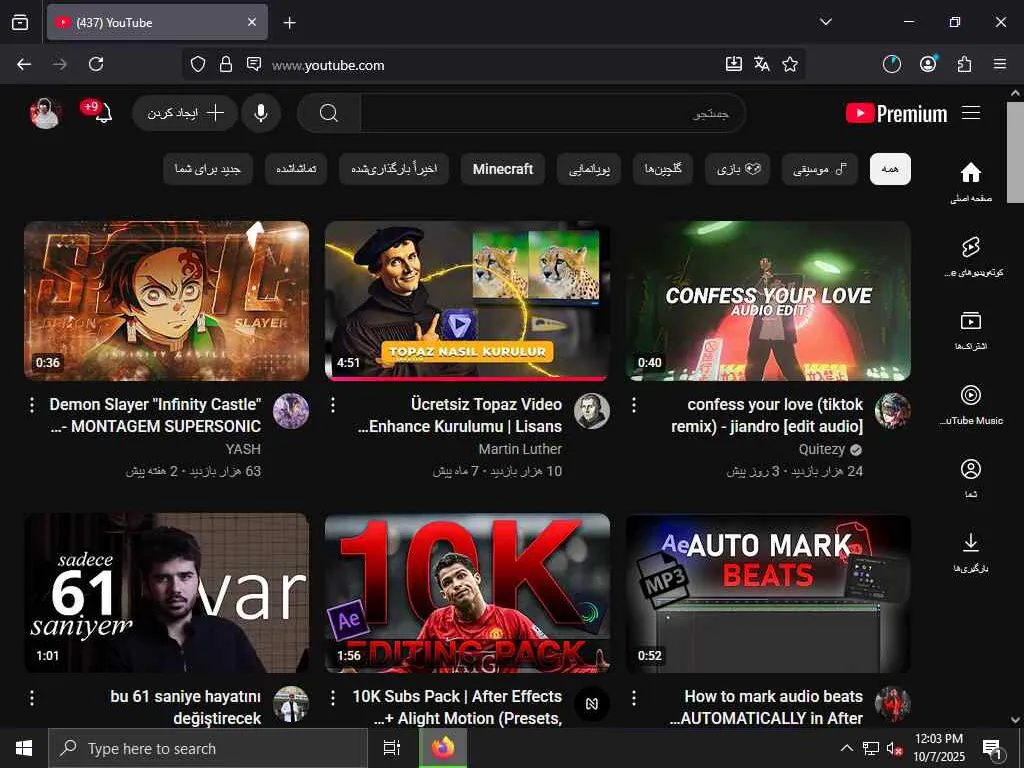Open the YouTube Premium logo home link
Viewport: 1024px width, 768px height.
pos(896,114)
